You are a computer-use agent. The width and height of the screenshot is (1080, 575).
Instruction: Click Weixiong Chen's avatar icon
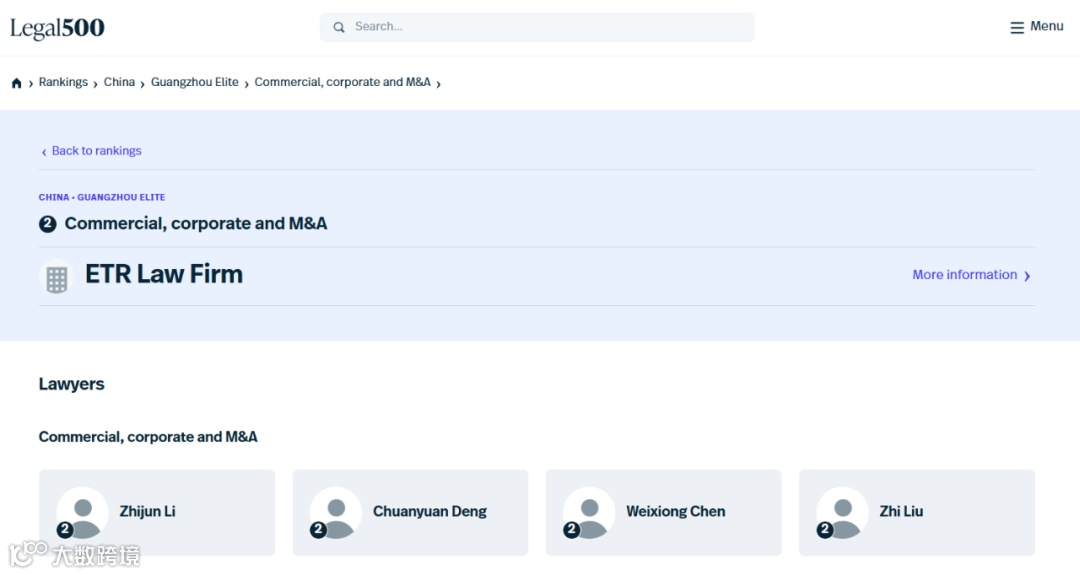(x=589, y=513)
